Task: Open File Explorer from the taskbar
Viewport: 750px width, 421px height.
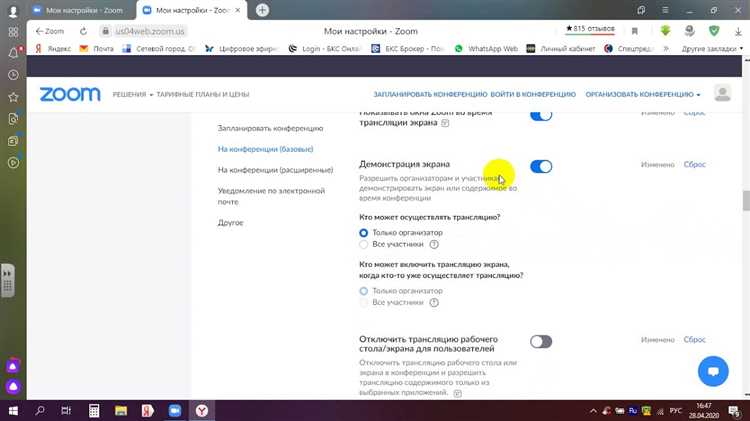Action: pos(121,410)
